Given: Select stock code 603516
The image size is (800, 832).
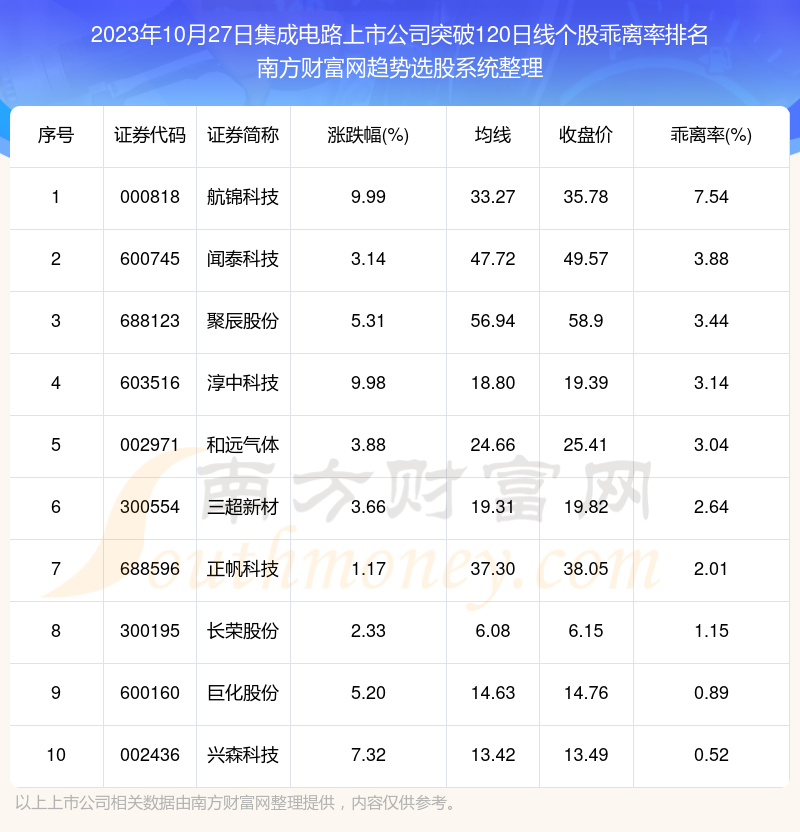Looking at the screenshot, I should [150, 383].
